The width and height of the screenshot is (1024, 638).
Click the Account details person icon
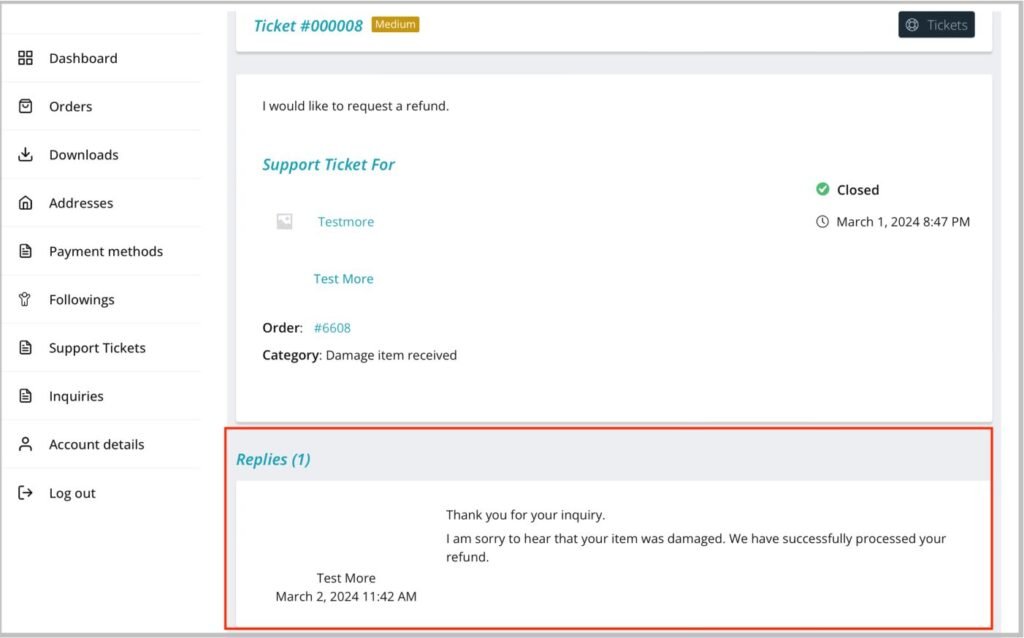[x=26, y=444]
